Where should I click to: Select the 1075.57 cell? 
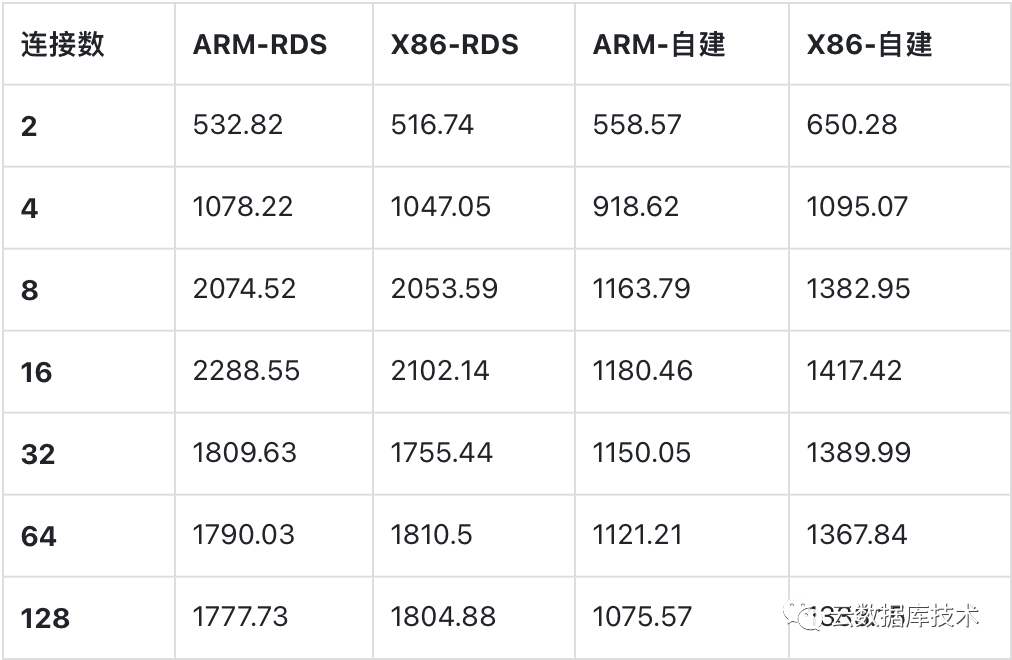coord(641,616)
